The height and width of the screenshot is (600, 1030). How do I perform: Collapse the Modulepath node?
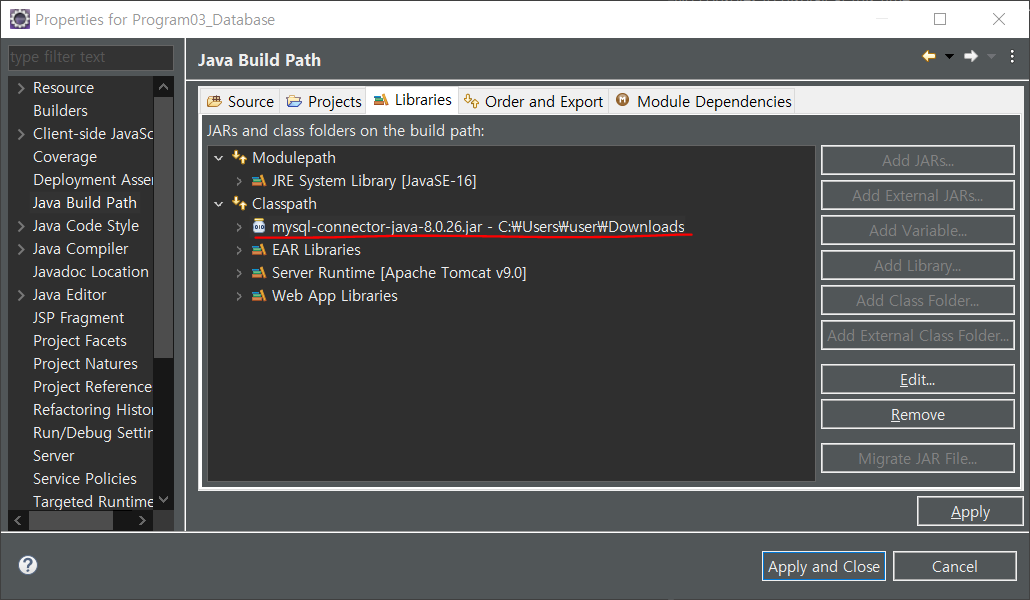tap(219, 158)
